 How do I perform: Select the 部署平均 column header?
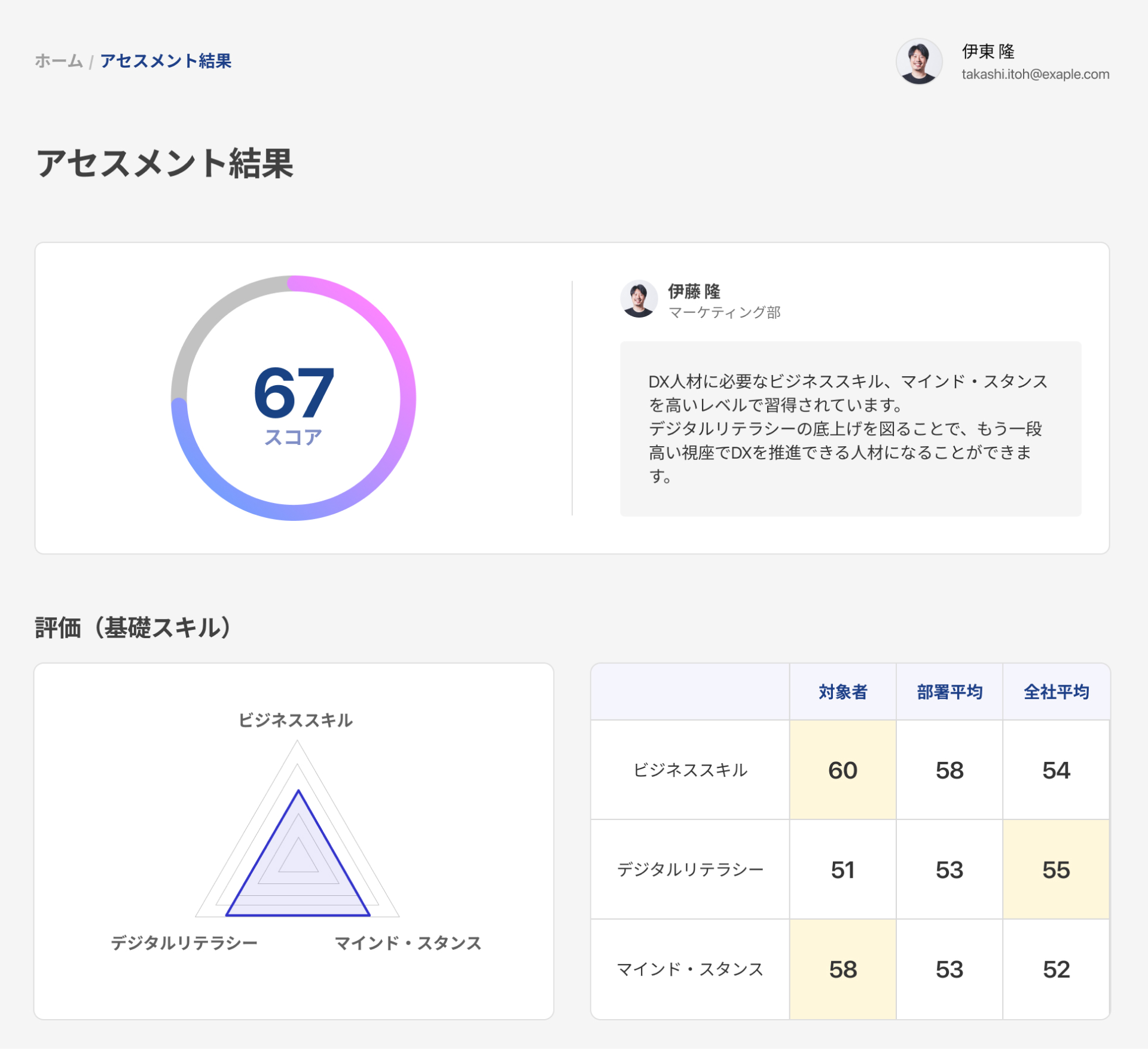pyautogui.click(x=949, y=692)
